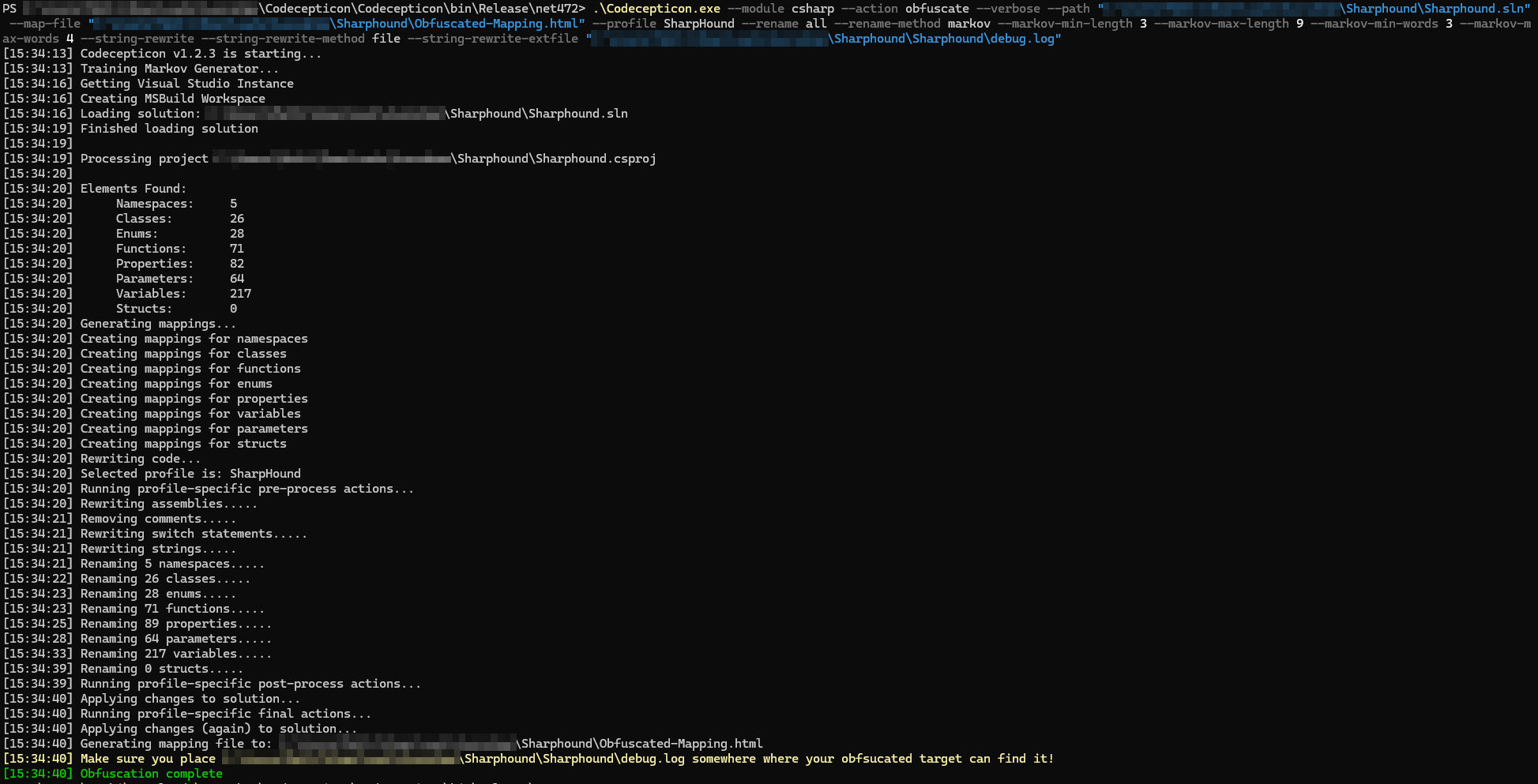
Task: Click the 'Getting Visual Studio Instance' line
Action: click(186, 84)
